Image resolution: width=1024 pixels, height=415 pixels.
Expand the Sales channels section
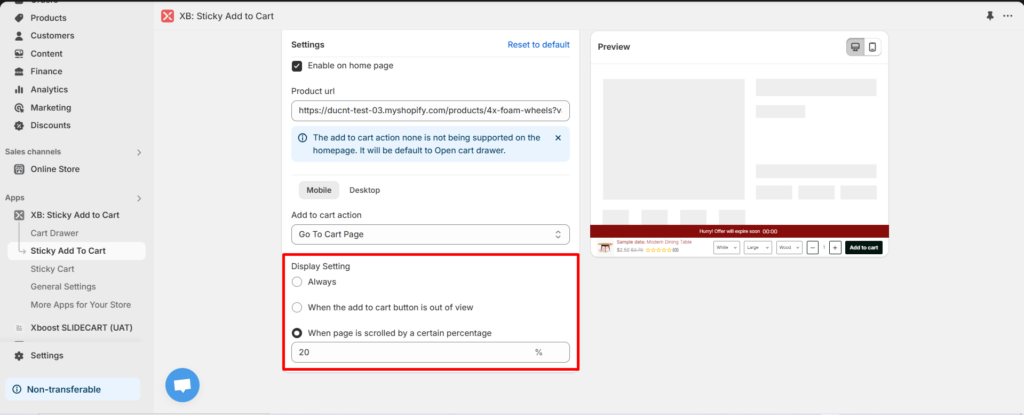[139, 152]
